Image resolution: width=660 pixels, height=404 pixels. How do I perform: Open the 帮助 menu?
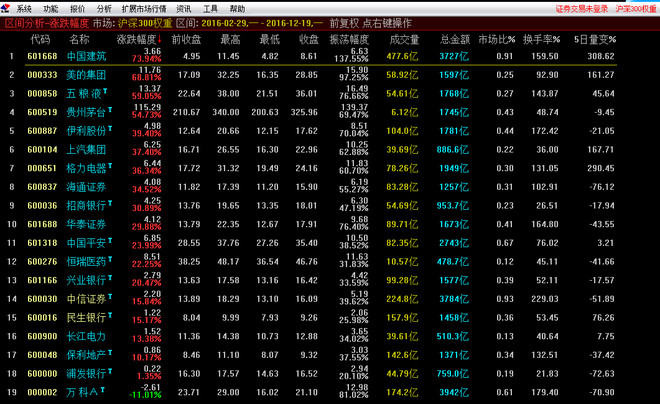coord(237,9)
